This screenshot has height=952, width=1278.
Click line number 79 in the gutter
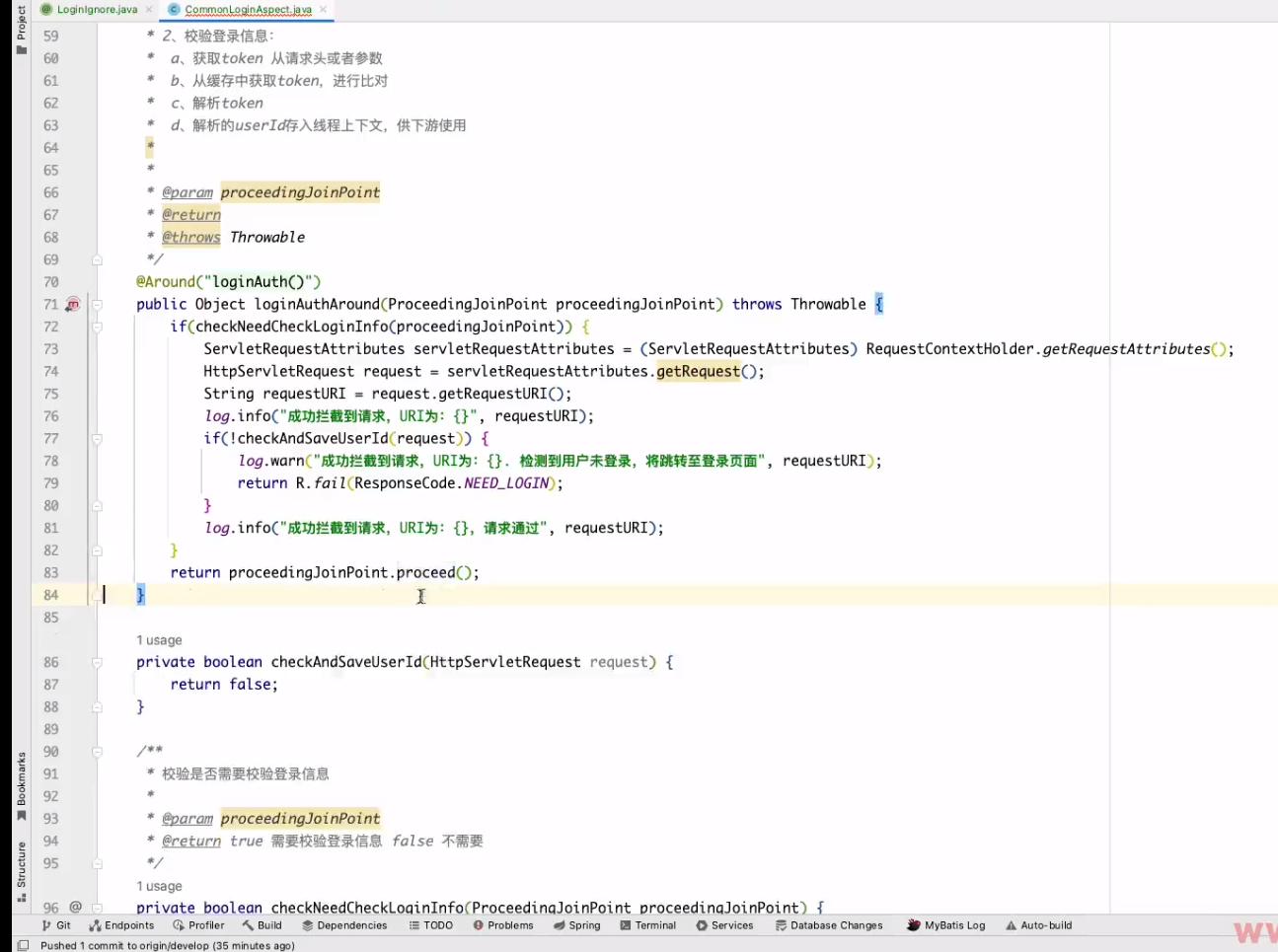[x=51, y=483]
